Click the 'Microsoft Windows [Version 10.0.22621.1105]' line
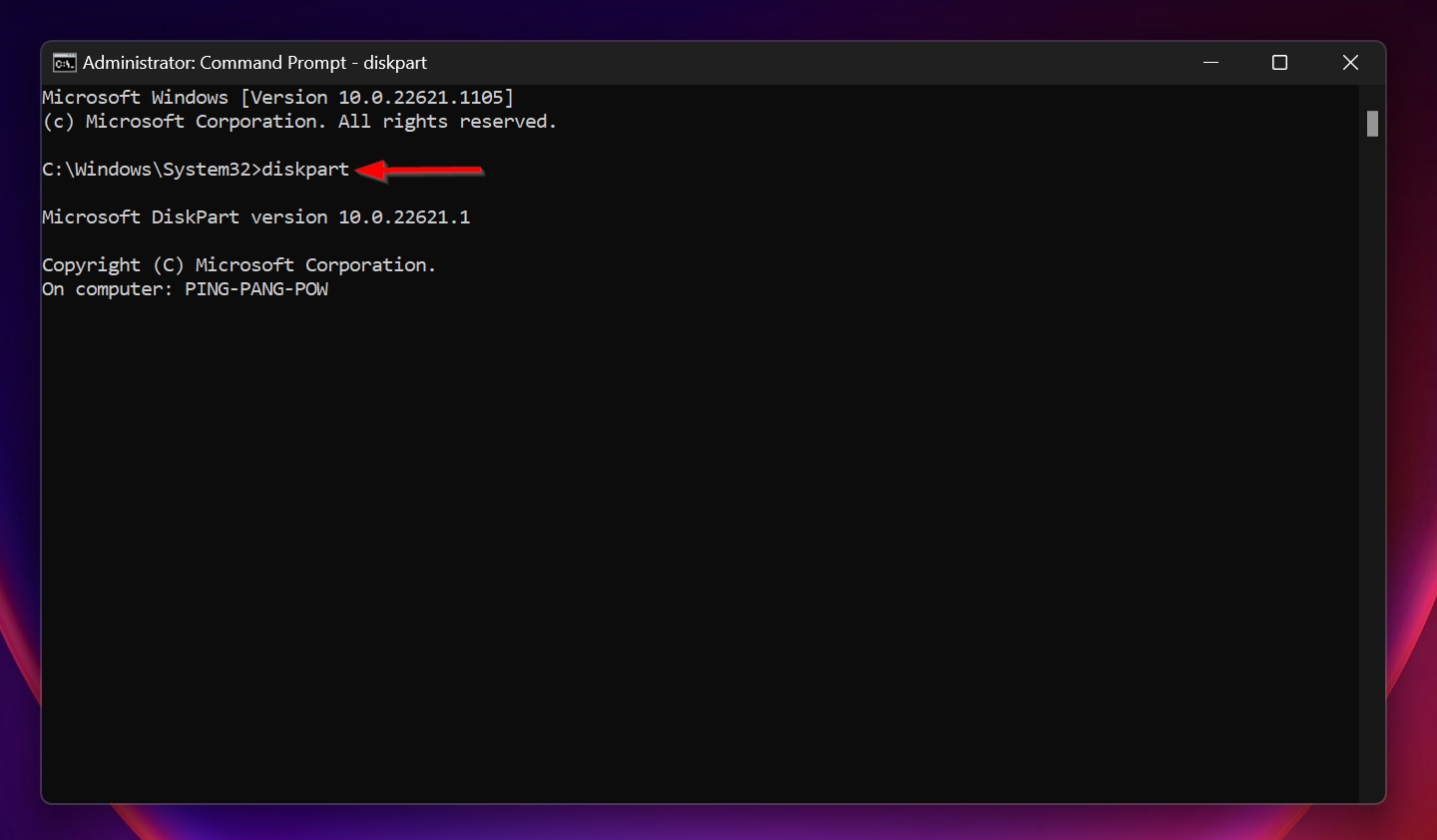The height and width of the screenshot is (840, 1437). 277,98
